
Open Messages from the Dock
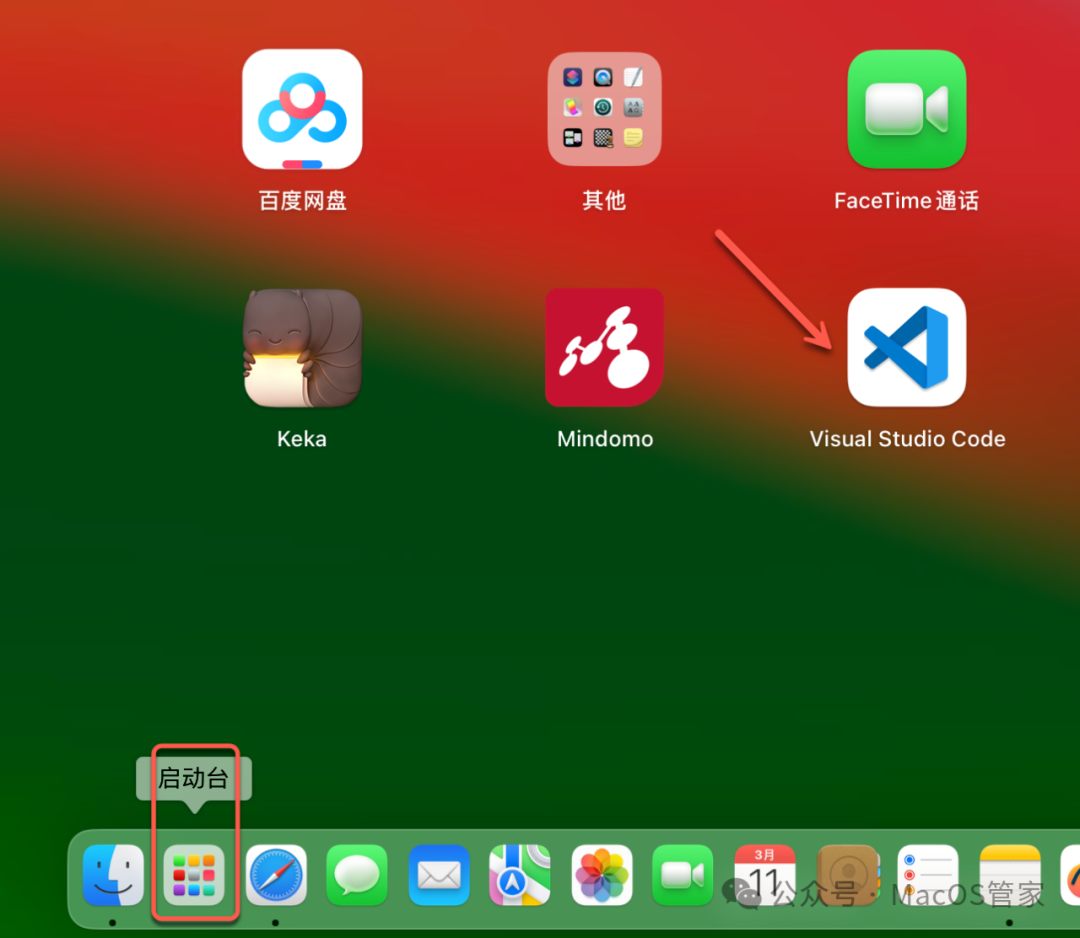point(357,875)
